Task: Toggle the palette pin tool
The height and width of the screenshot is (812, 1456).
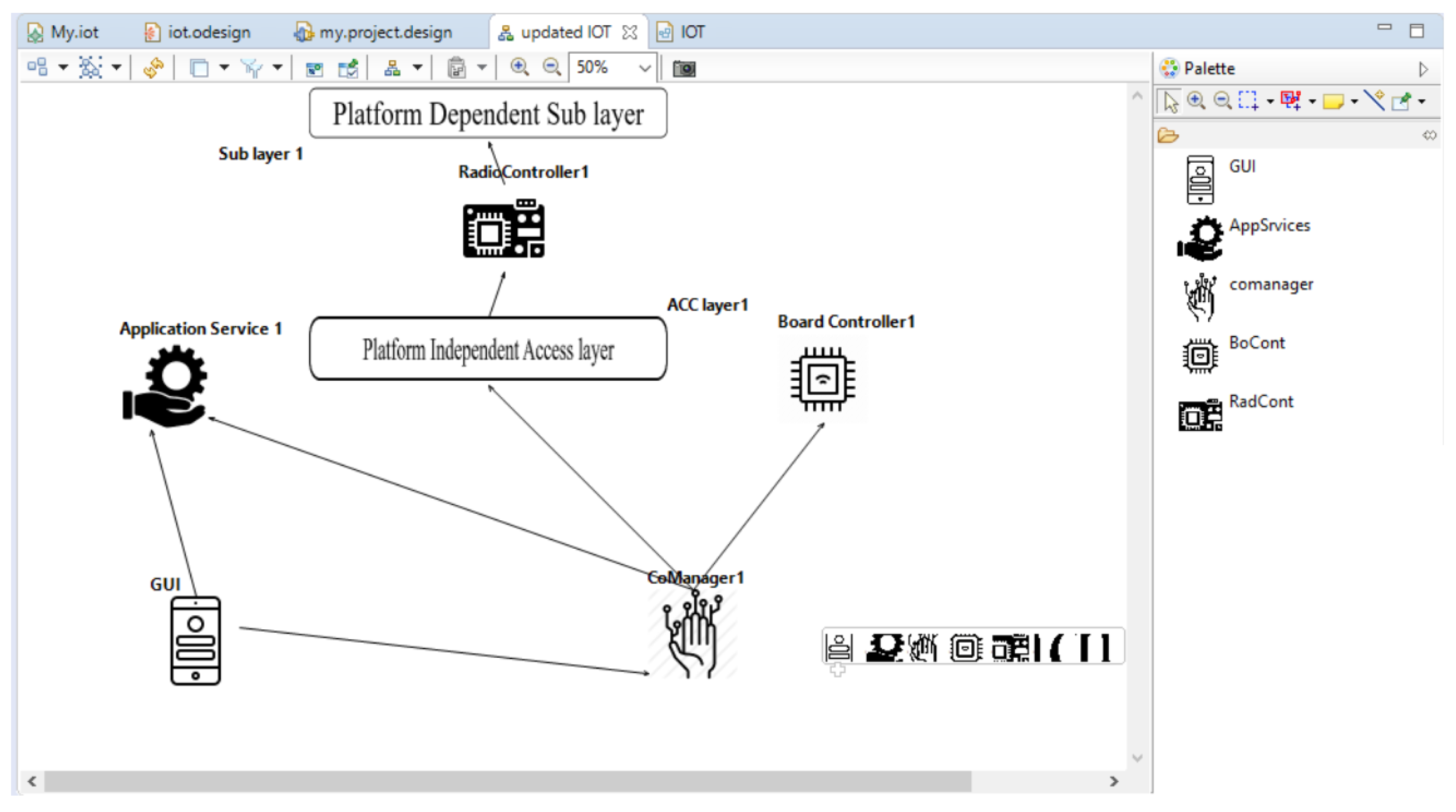Action: coord(1401,101)
